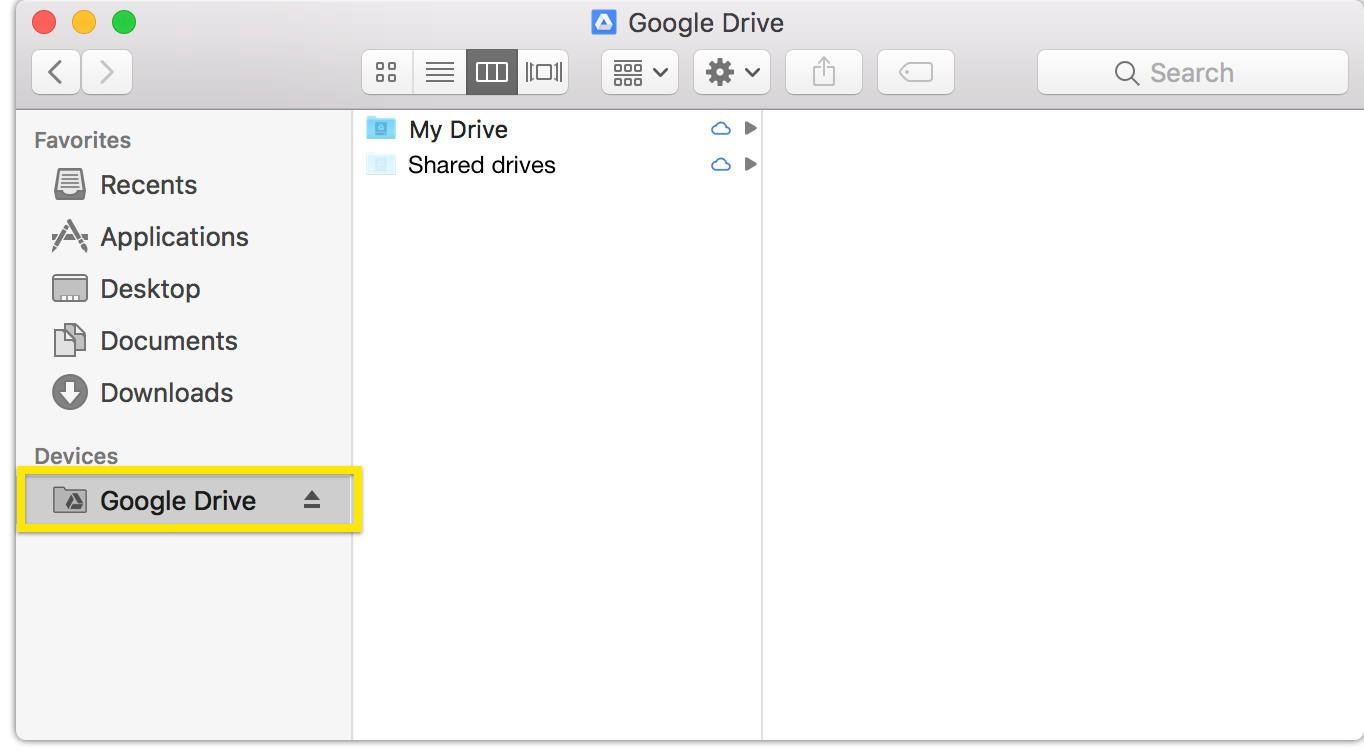Screen dimensions: 1364x756
Task: Open Recents in the sidebar
Action: pyautogui.click(x=148, y=185)
